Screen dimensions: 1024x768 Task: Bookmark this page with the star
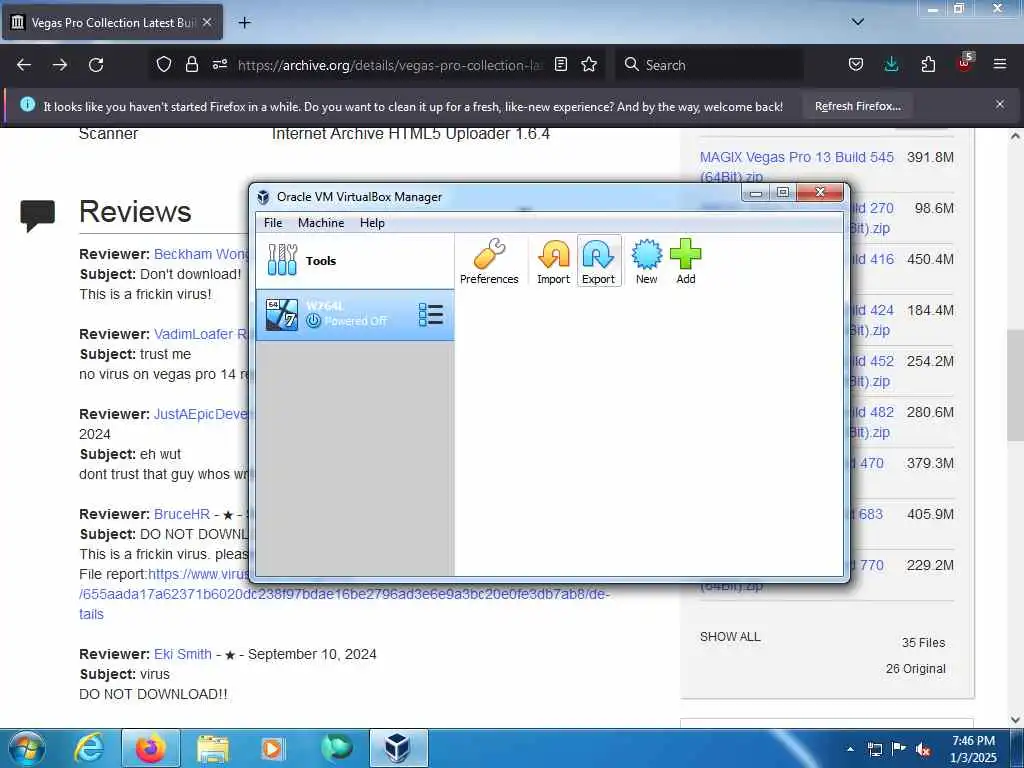(x=589, y=65)
